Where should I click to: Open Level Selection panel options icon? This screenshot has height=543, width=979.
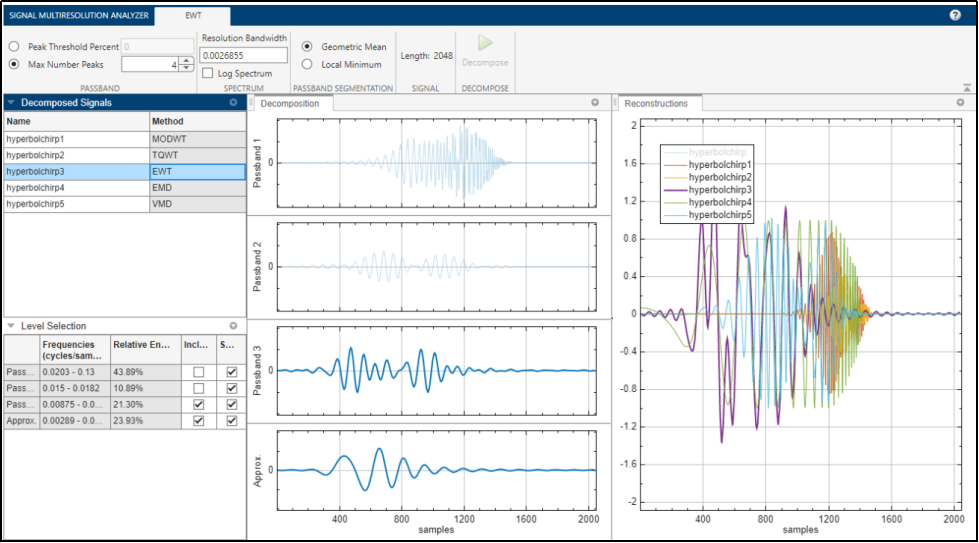point(233,326)
